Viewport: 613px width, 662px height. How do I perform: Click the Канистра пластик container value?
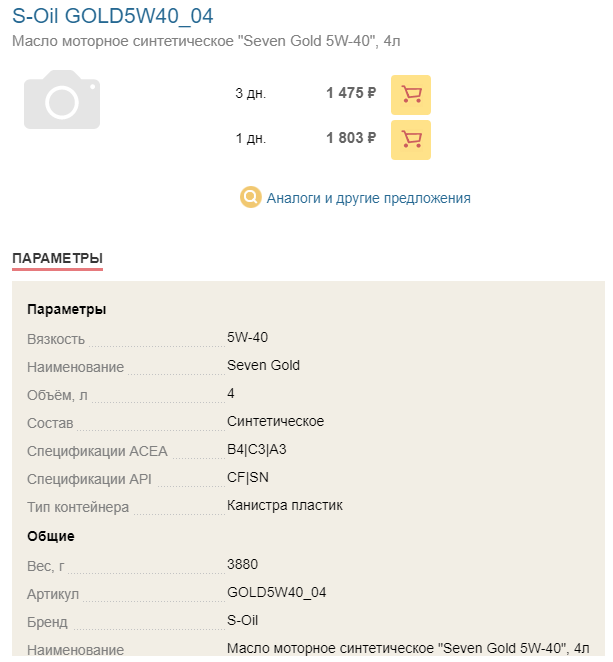285,505
